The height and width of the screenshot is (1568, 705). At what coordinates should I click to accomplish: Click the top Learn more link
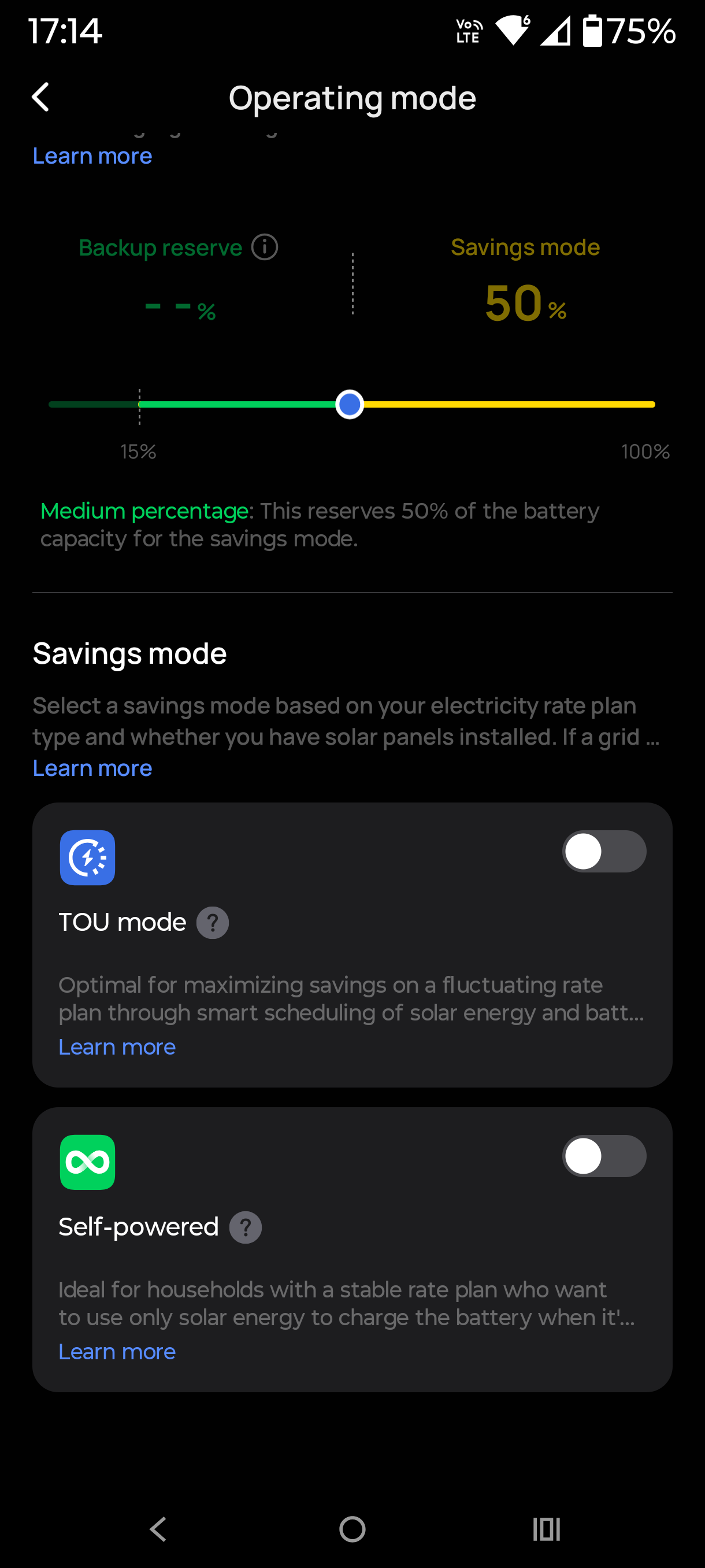92,157
